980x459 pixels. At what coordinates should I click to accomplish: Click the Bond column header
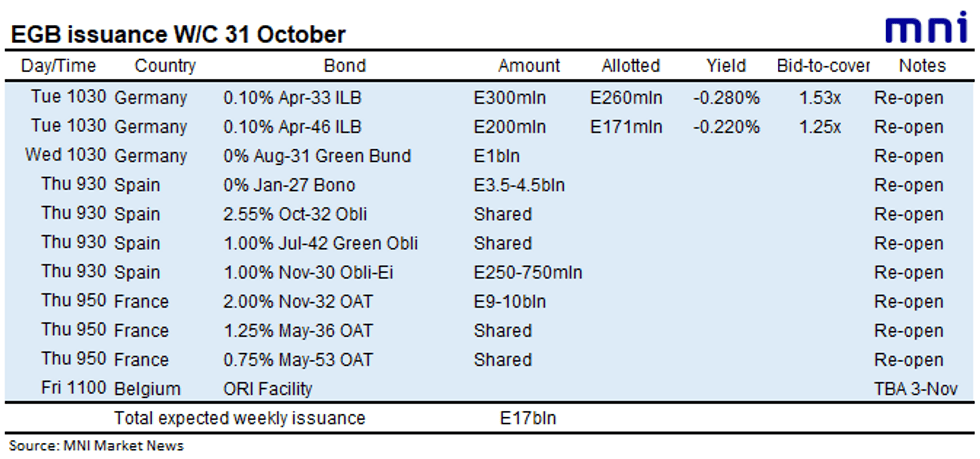click(x=345, y=66)
